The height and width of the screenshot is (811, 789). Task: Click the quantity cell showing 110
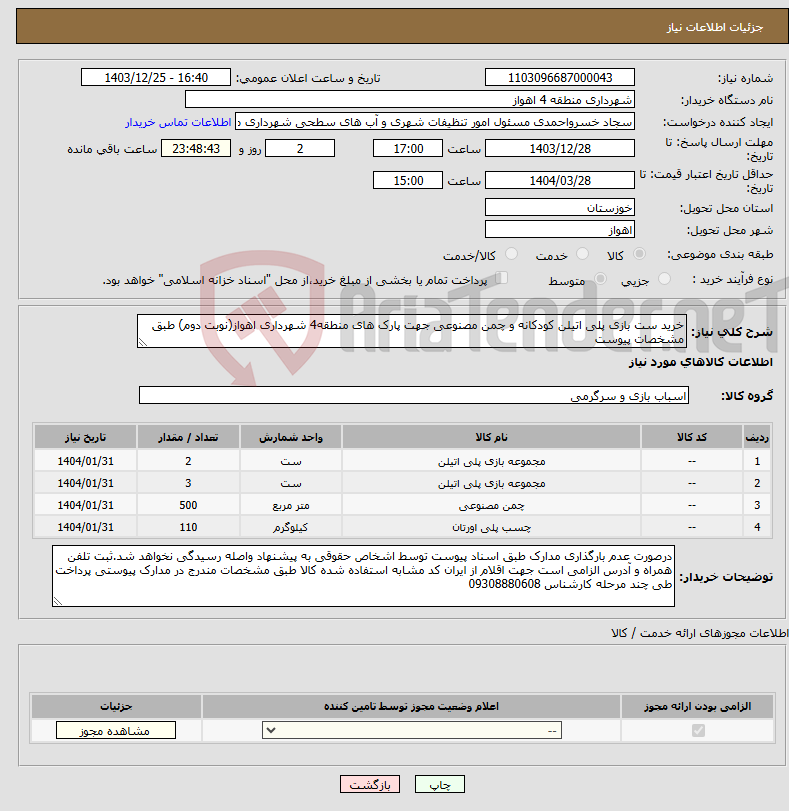(x=188, y=527)
